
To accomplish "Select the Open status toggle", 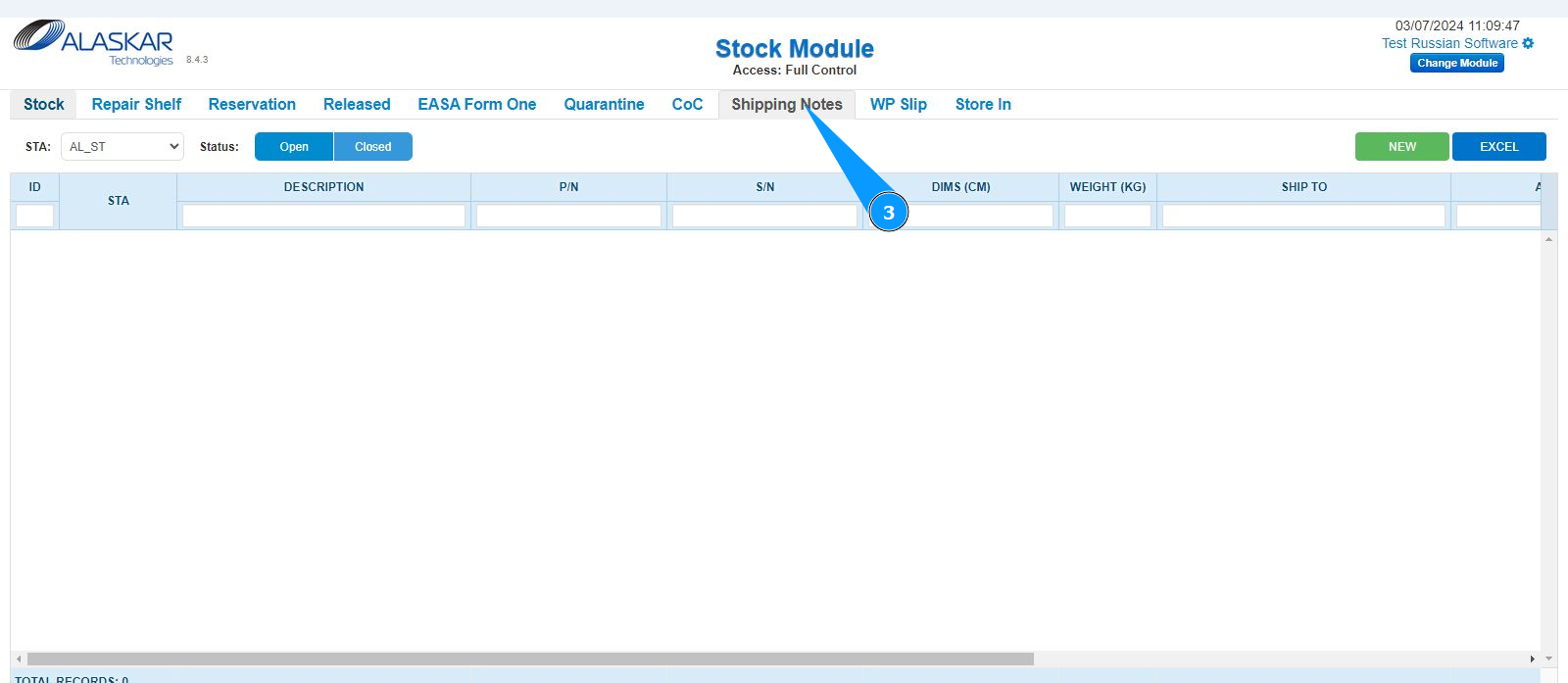I will (294, 147).
